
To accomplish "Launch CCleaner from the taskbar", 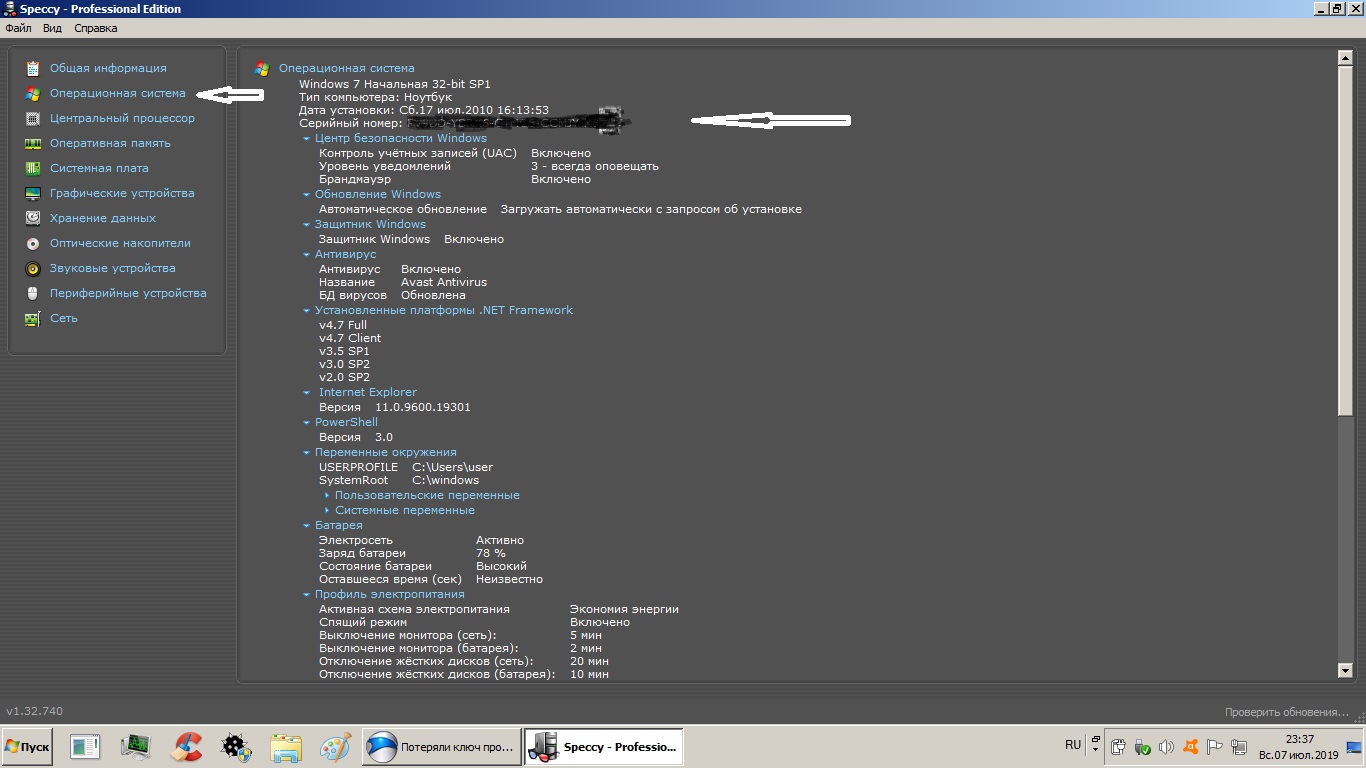I will pos(186,747).
